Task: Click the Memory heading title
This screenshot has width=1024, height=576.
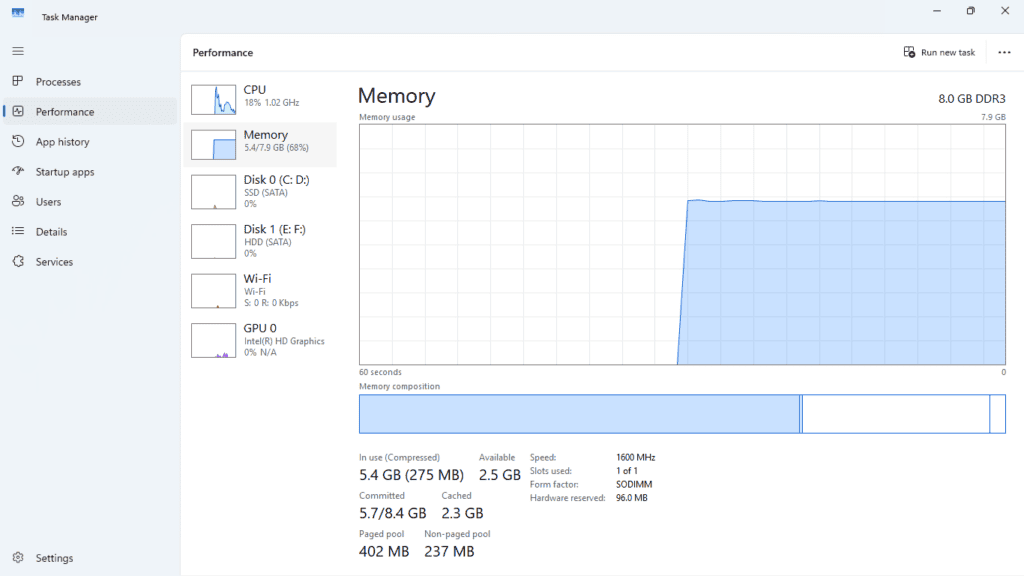Action: [x=396, y=96]
